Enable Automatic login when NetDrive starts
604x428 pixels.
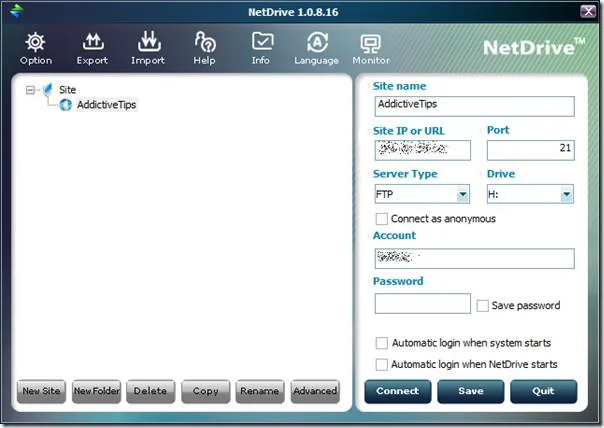[x=381, y=364]
